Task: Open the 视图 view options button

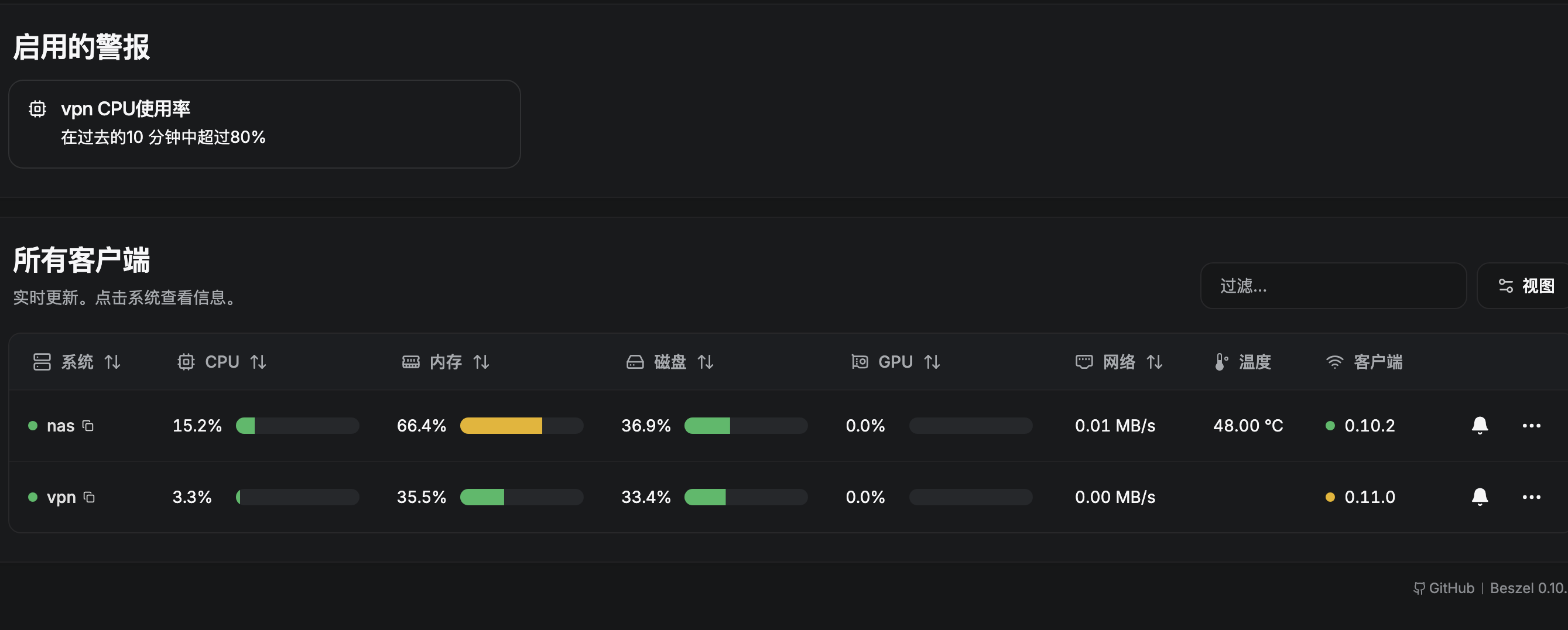Action: pos(1526,286)
